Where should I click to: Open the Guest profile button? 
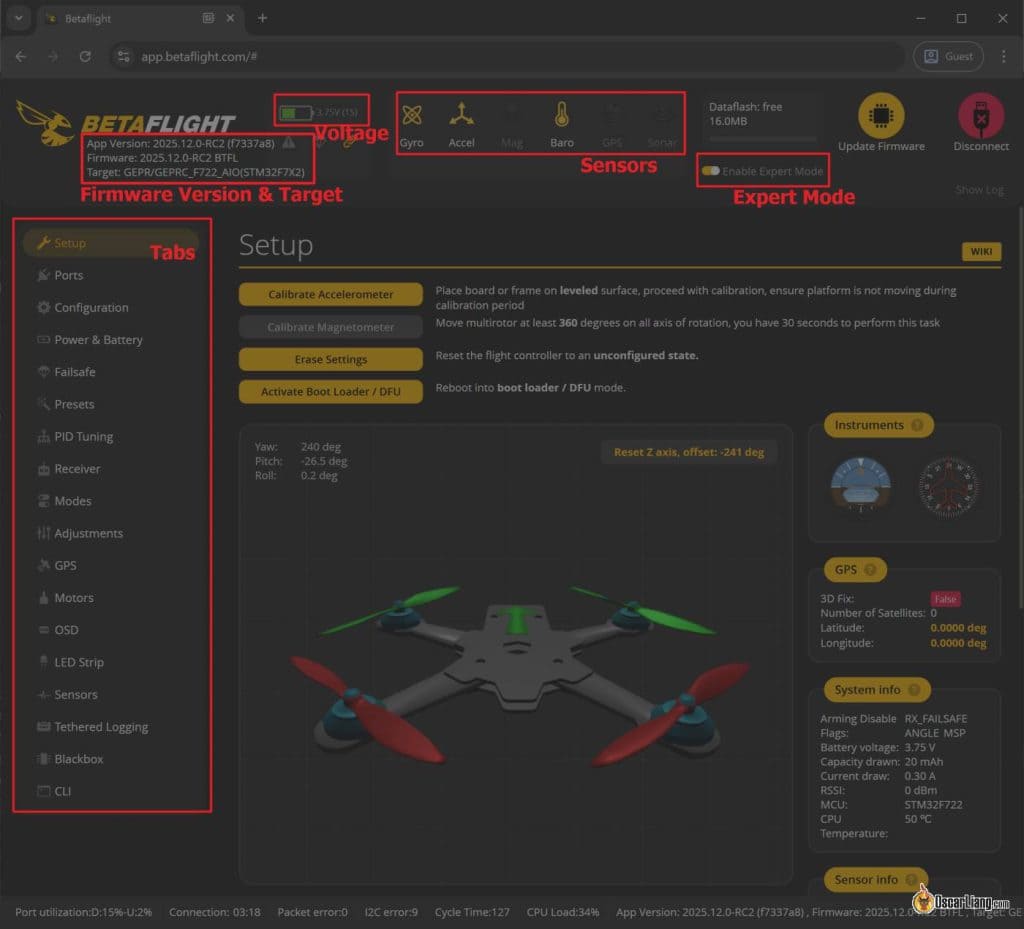point(948,57)
